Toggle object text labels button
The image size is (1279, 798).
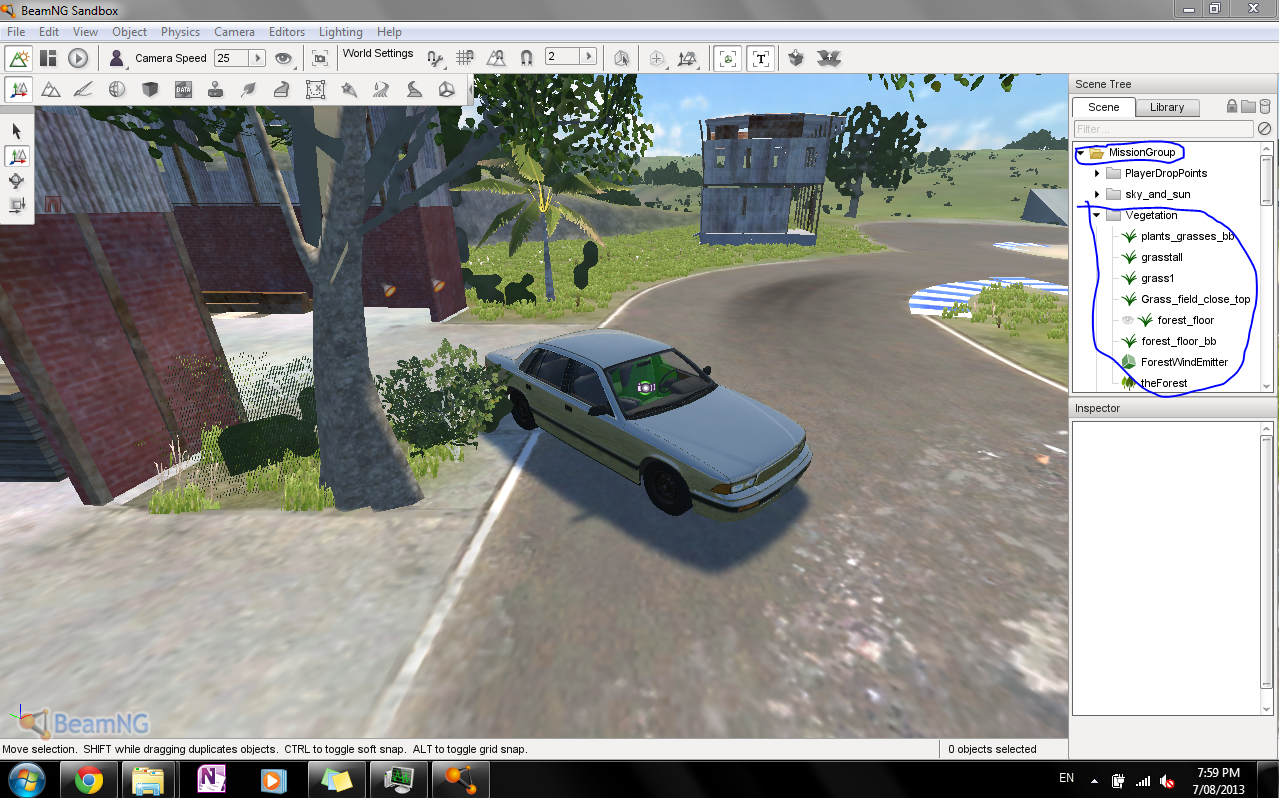coord(761,58)
